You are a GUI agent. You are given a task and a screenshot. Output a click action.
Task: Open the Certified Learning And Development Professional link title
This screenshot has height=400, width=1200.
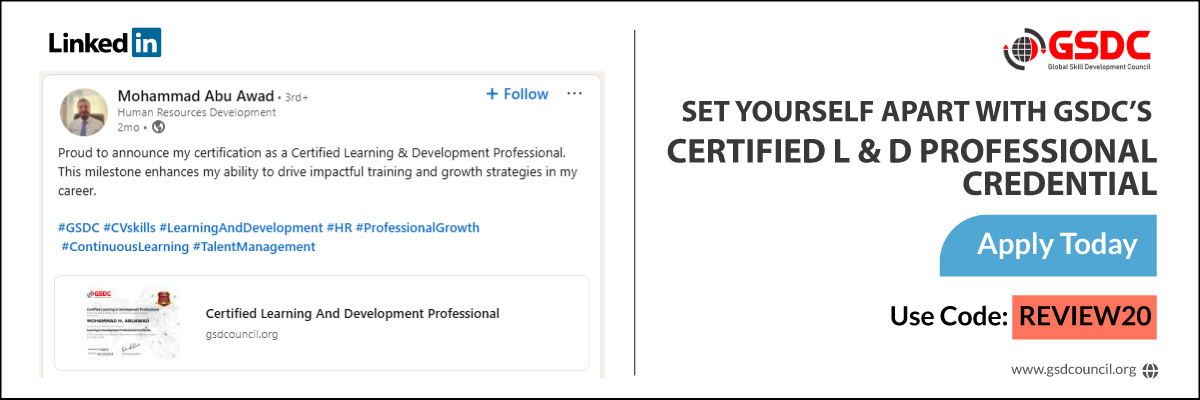tap(352, 313)
